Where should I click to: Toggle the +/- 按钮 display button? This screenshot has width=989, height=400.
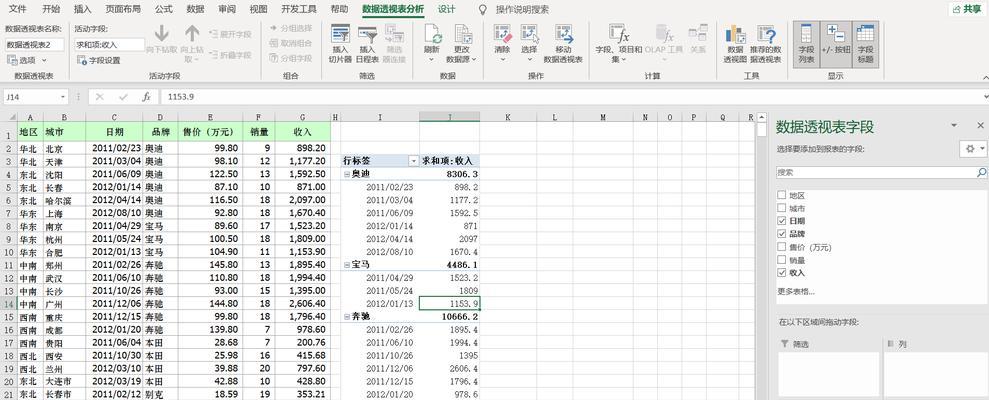836,44
